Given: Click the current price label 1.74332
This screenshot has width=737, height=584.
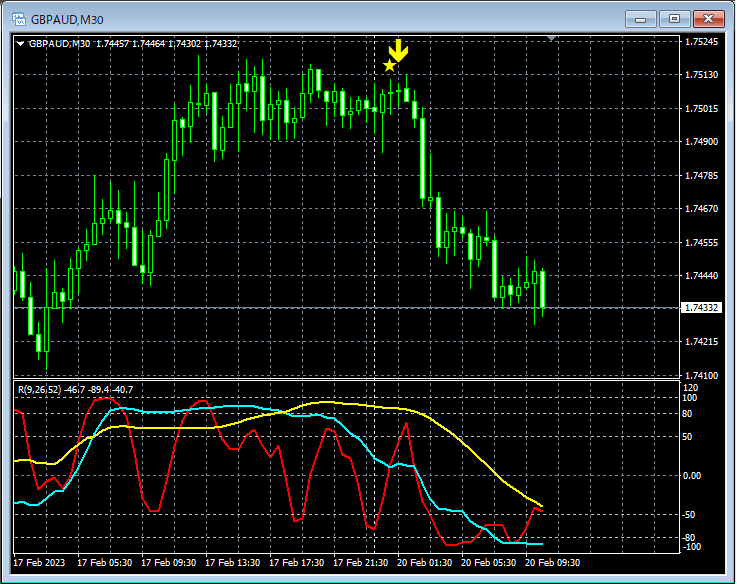Looking at the screenshot, I should tap(701, 308).
